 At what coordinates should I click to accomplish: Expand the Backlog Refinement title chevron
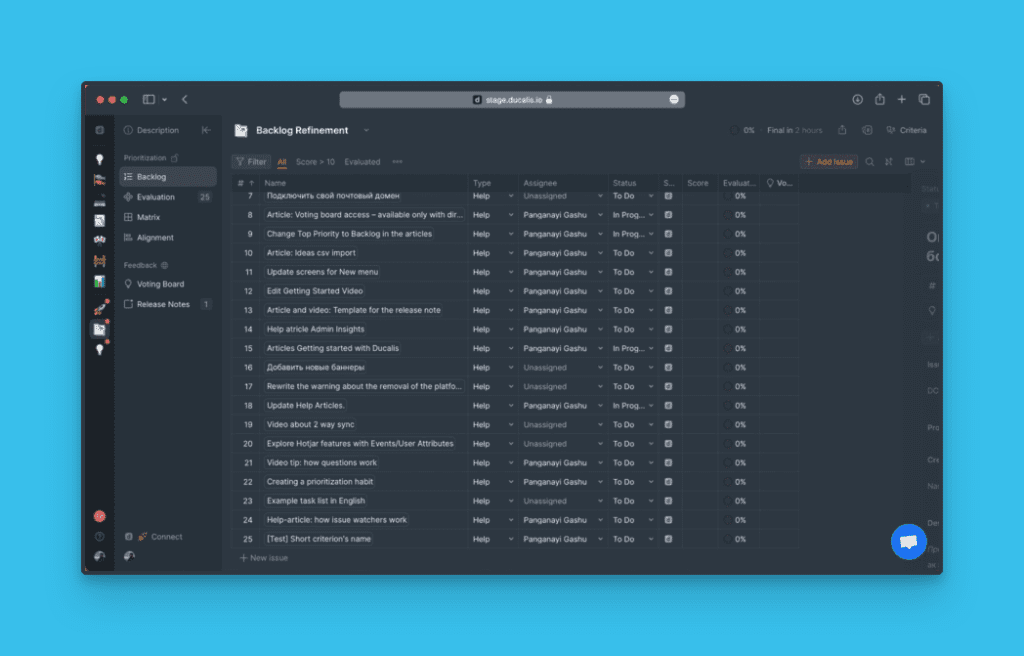(x=366, y=130)
